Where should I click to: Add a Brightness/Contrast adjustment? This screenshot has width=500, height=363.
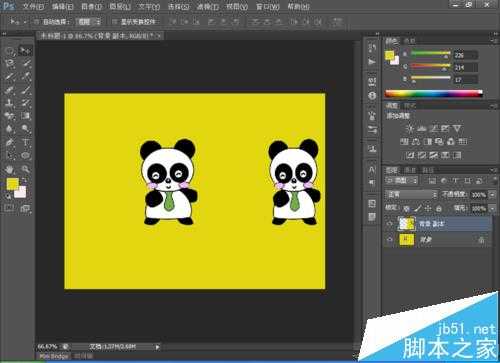pyautogui.click(x=410, y=129)
